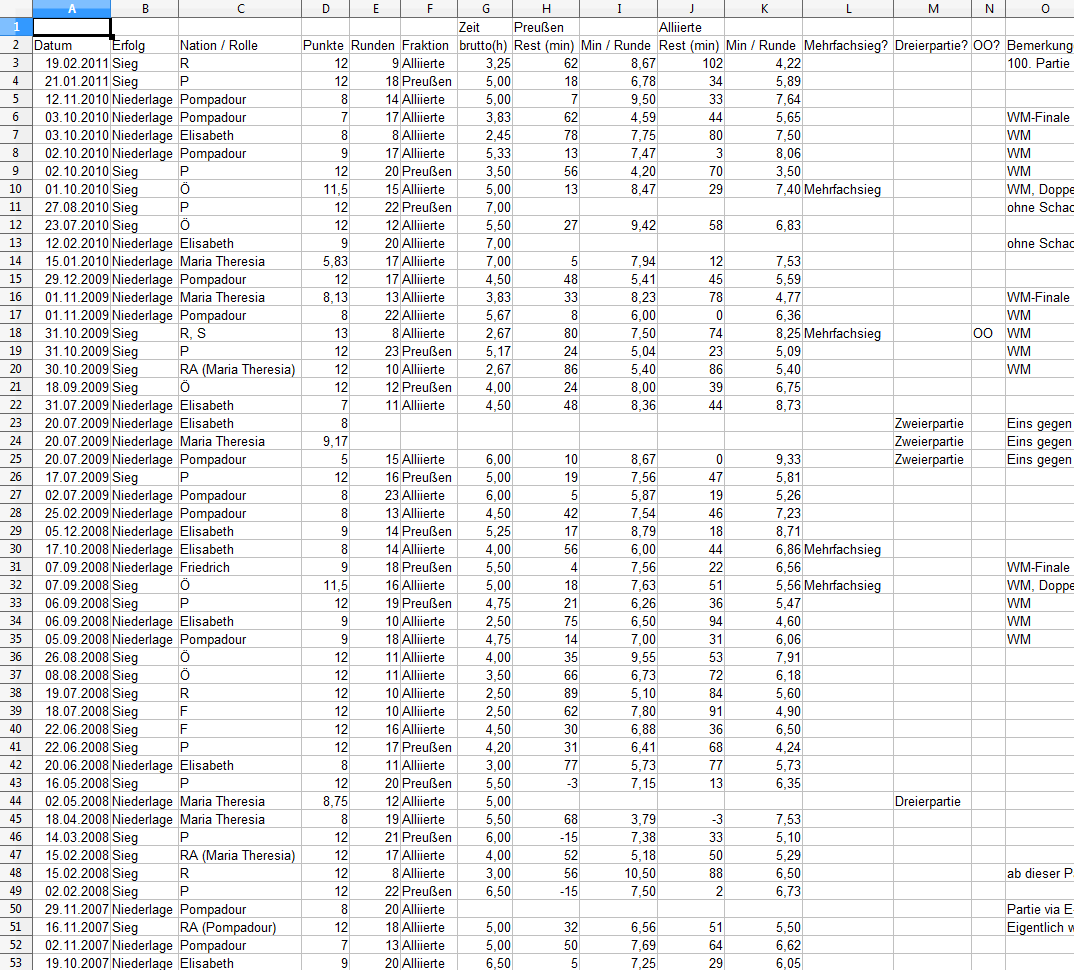Click 'WM-Finale' remark in row 6

(x=1040, y=117)
